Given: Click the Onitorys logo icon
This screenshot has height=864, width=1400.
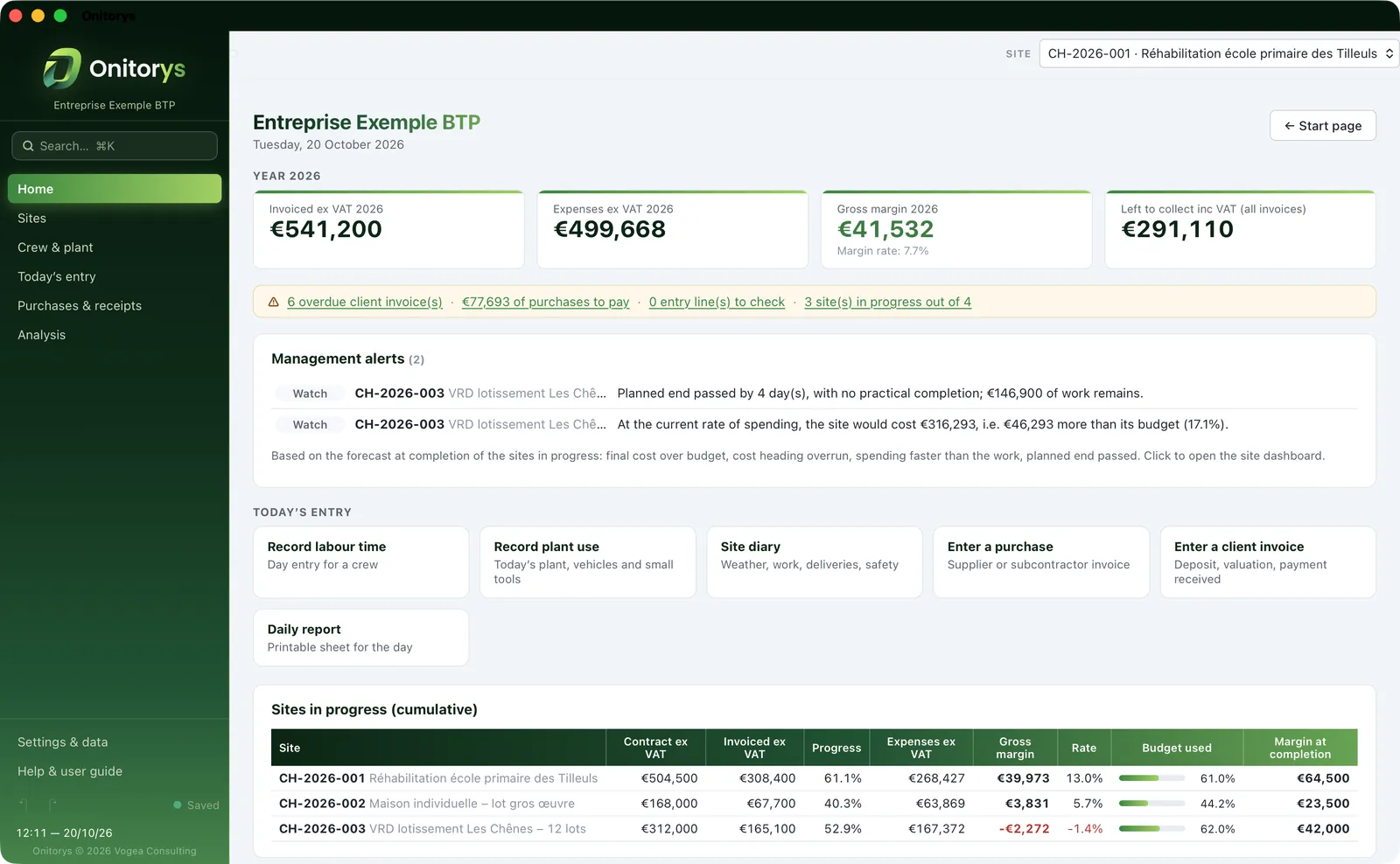Looking at the screenshot, I should point(62,68).
